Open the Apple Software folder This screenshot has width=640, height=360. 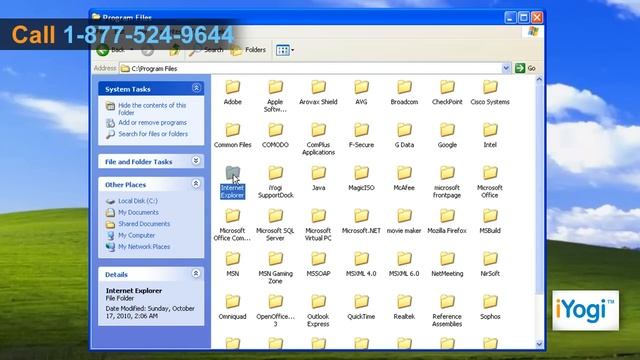pyautogui.click(x=275, y=96)
